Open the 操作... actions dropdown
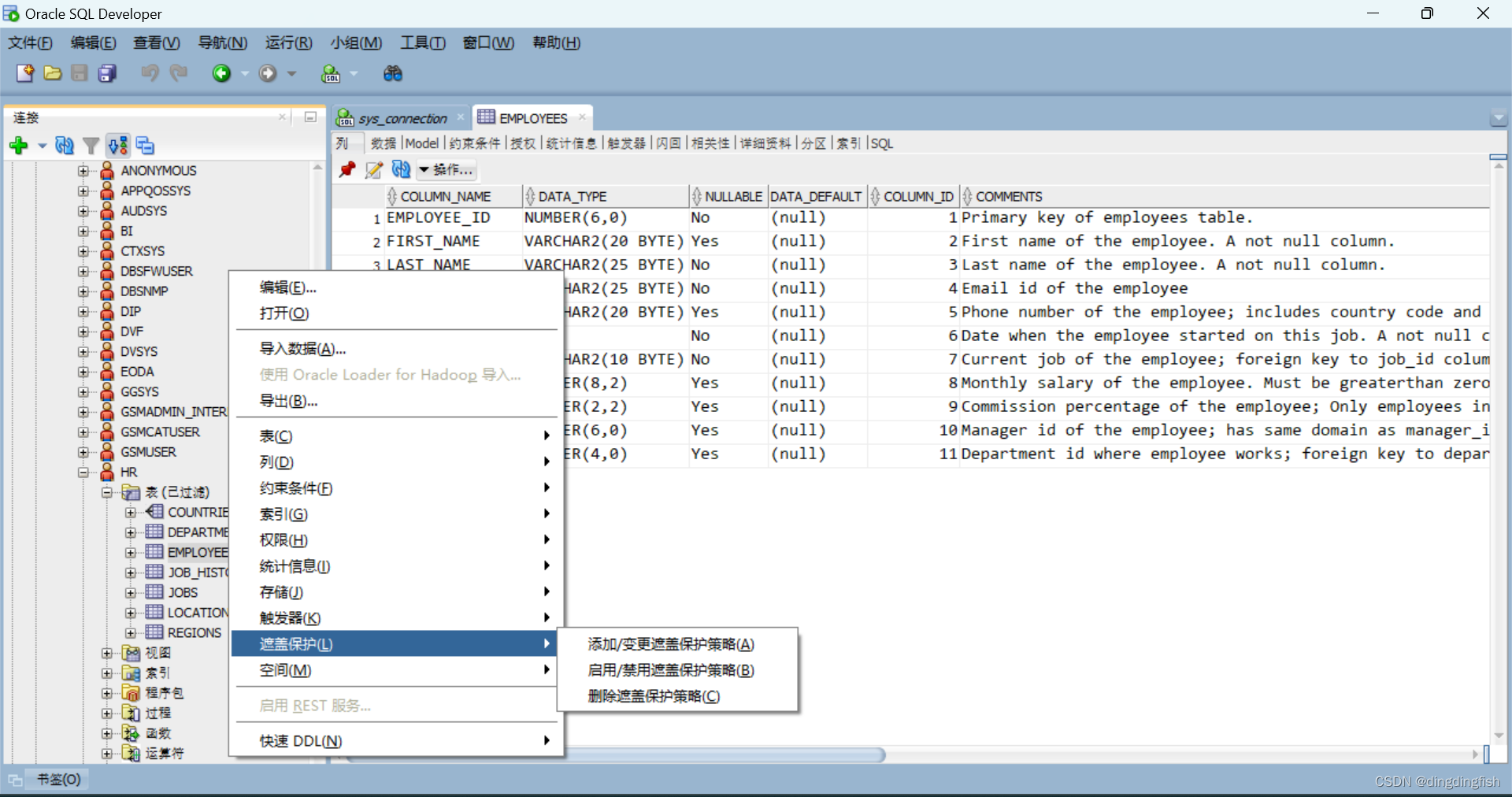 447,169
